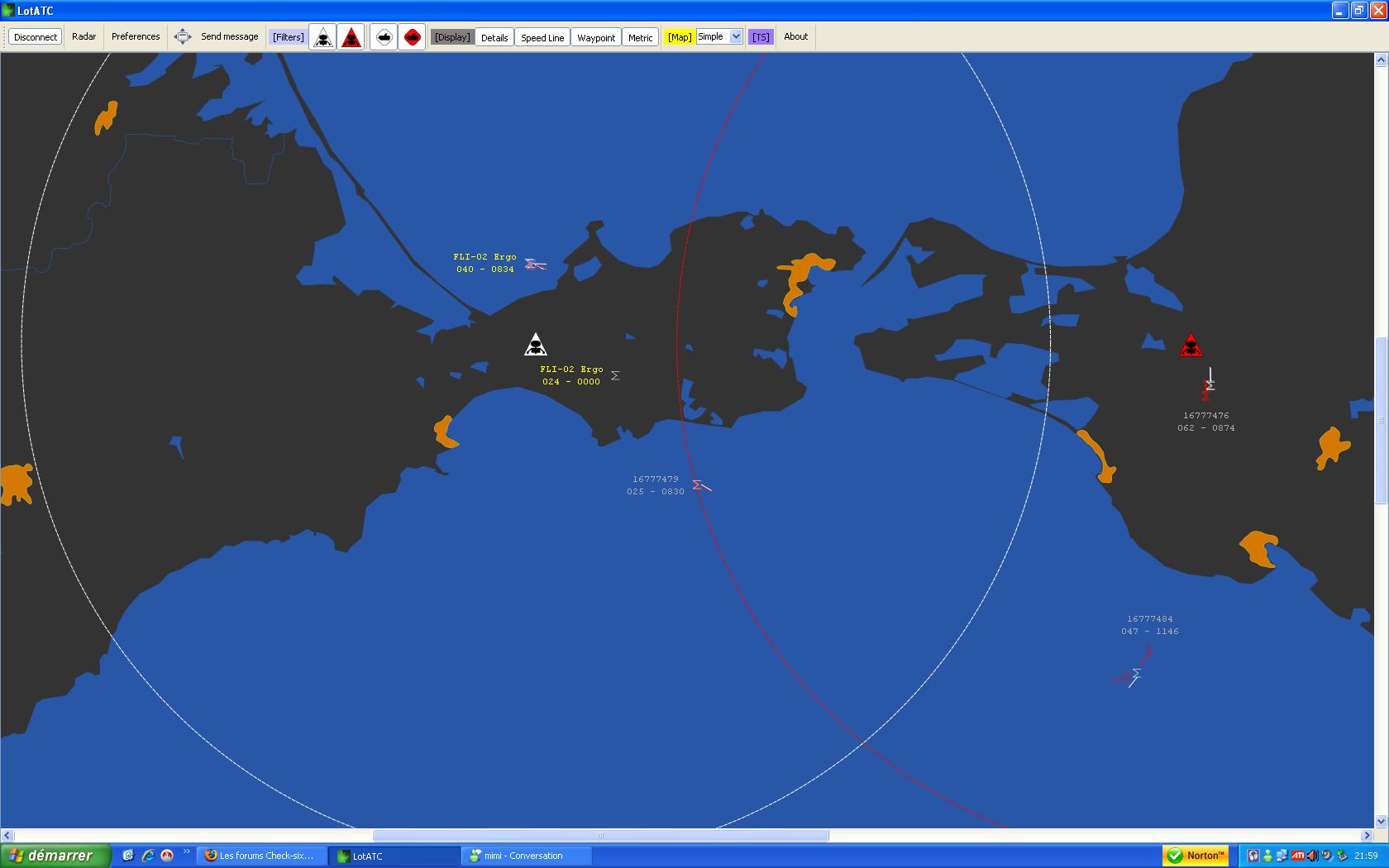Click the About toolbar item
The height and width of the screenshot is (868, 1389).
tap(795, 36)
